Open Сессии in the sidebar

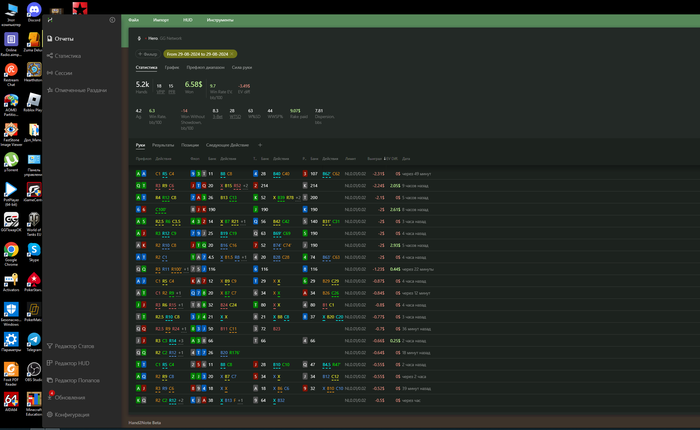pyautogui.click(x=59, y=73)
